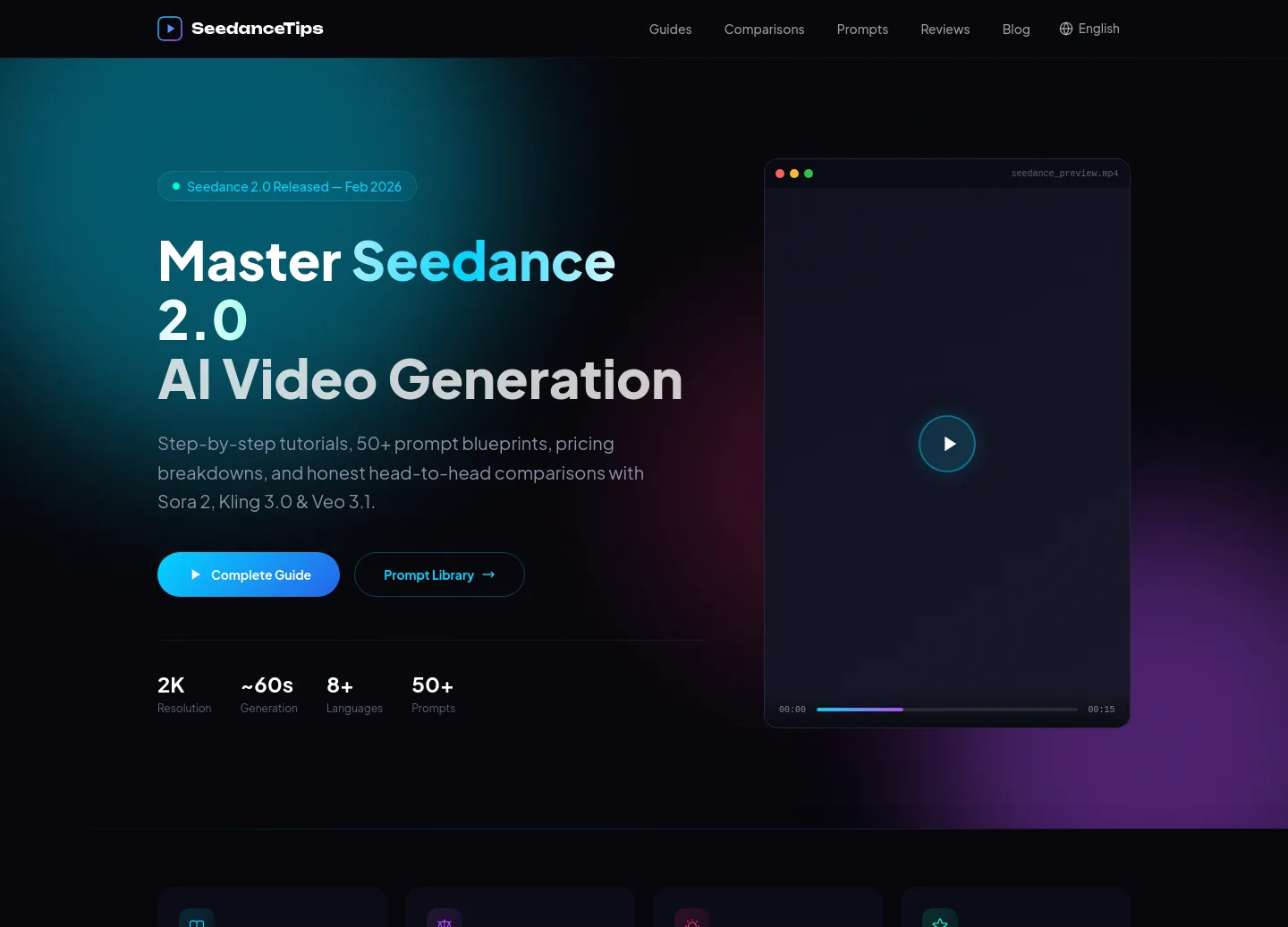Play the seedance_preview.mp4 video
This screenshot has width=1288, height=927.
pyautogui.click(x=947, y=444)
